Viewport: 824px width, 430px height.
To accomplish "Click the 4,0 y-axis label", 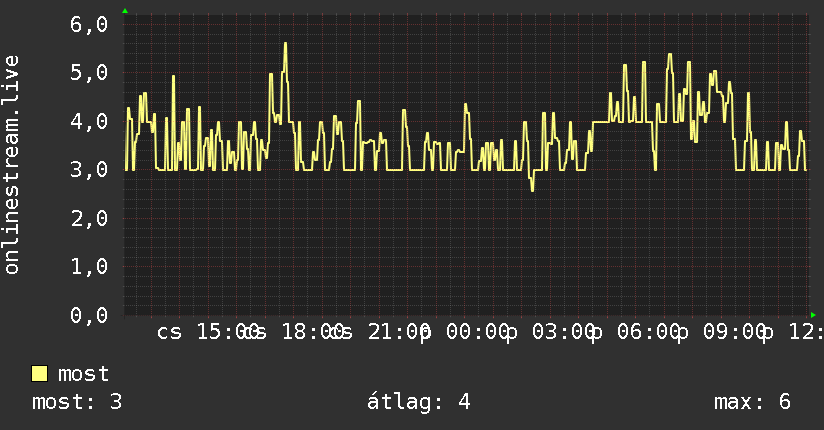I will (89, 121).
